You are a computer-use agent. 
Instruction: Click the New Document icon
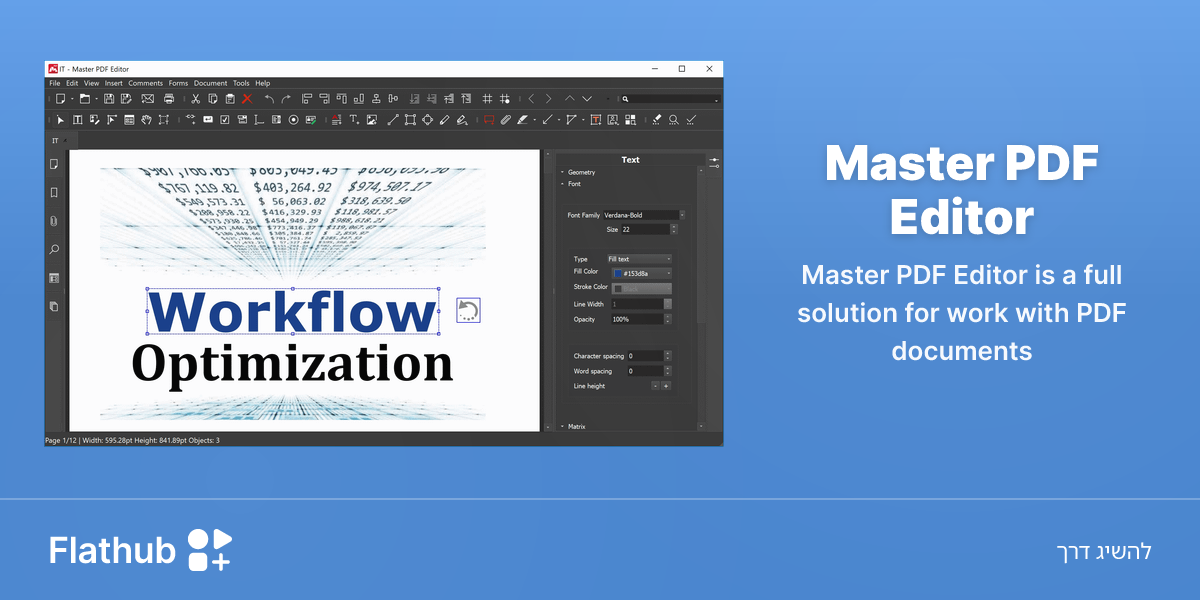click(61, 99)
